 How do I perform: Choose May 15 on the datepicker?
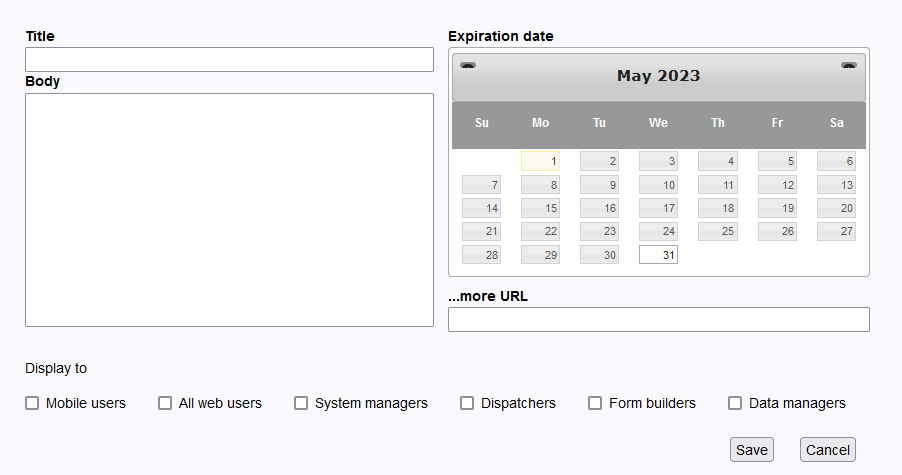click(540, 208)
